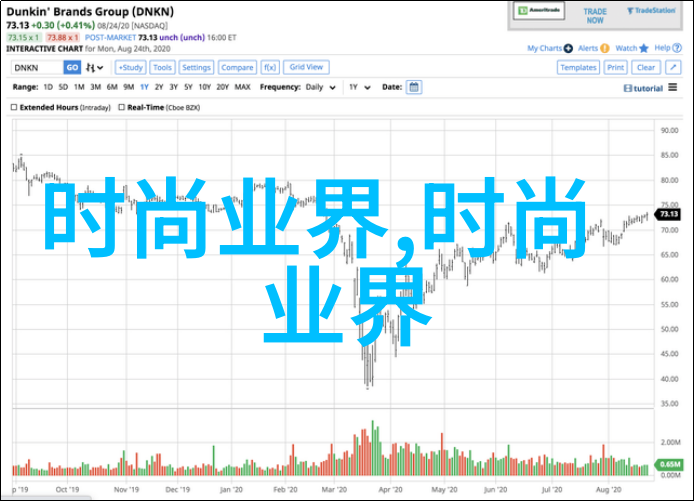
Task: Select the 20Y range
Action: point(223,87)
